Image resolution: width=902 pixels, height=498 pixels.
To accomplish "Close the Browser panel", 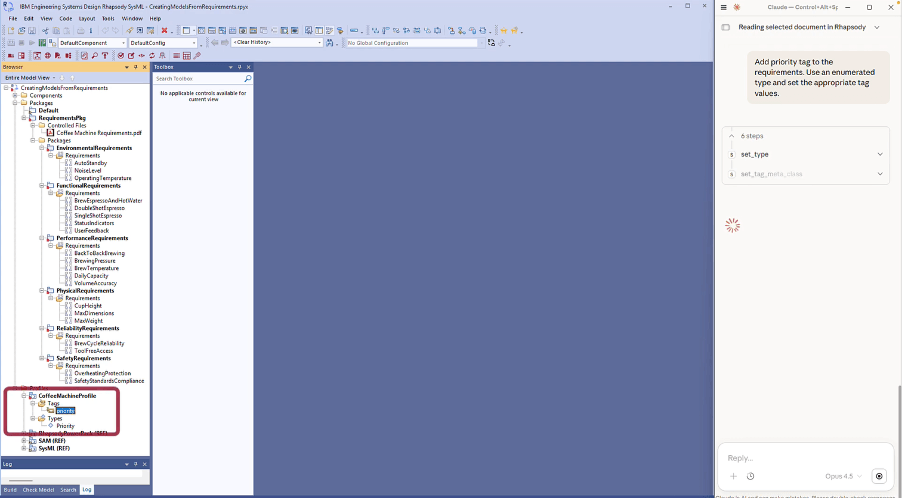I will click(x=144, y=67).
